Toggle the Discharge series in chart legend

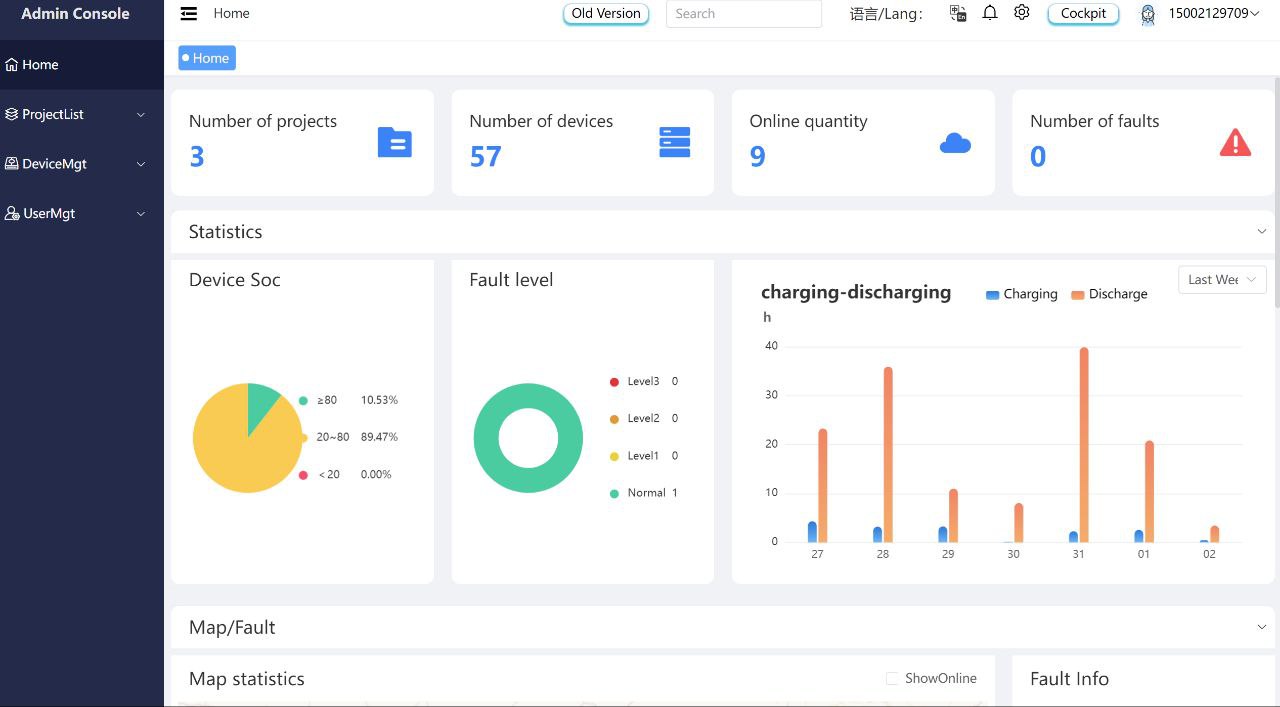point(1109,294)
